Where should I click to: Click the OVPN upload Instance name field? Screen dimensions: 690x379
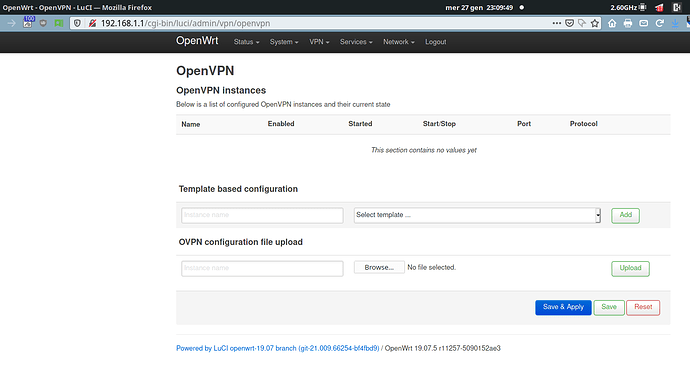262,269
